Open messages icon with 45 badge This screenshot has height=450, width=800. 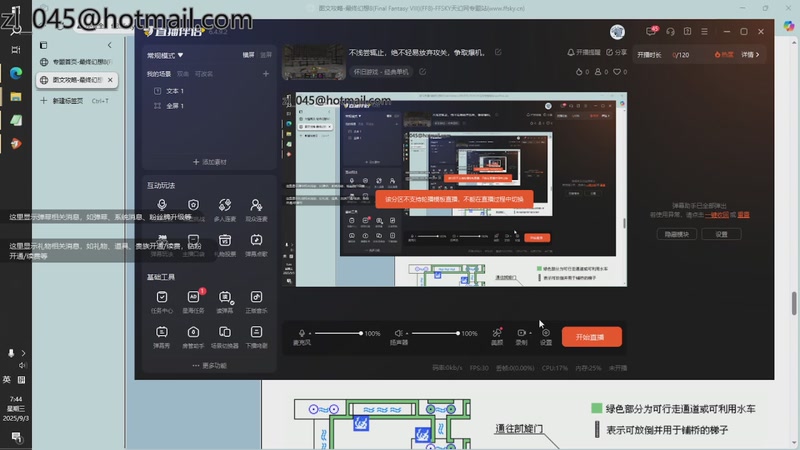coord(651,31)
